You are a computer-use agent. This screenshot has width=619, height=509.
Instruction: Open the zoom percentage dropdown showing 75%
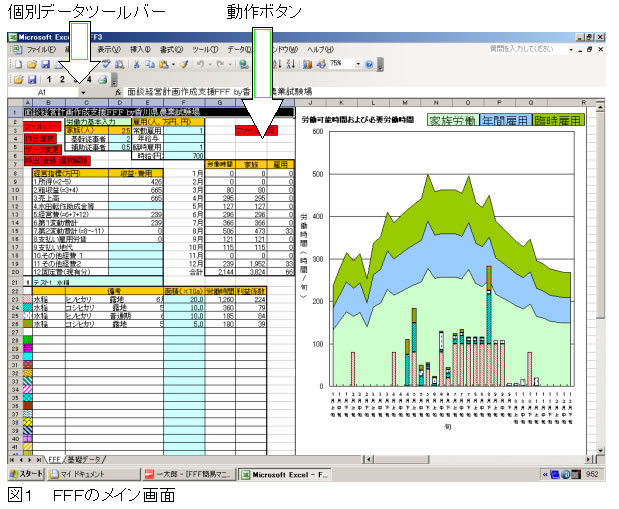pyautogui.click(x=356, y=63)
